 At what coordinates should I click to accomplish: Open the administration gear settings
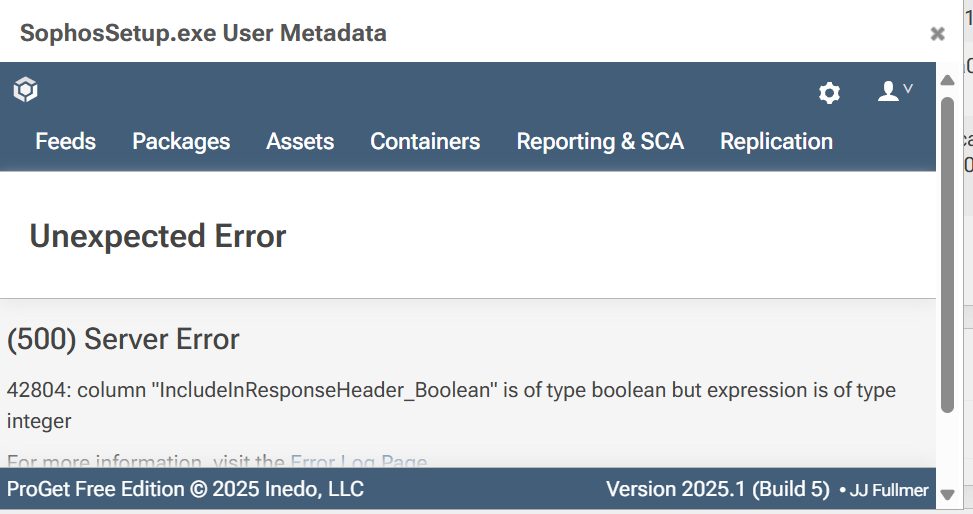pos(829,93)
